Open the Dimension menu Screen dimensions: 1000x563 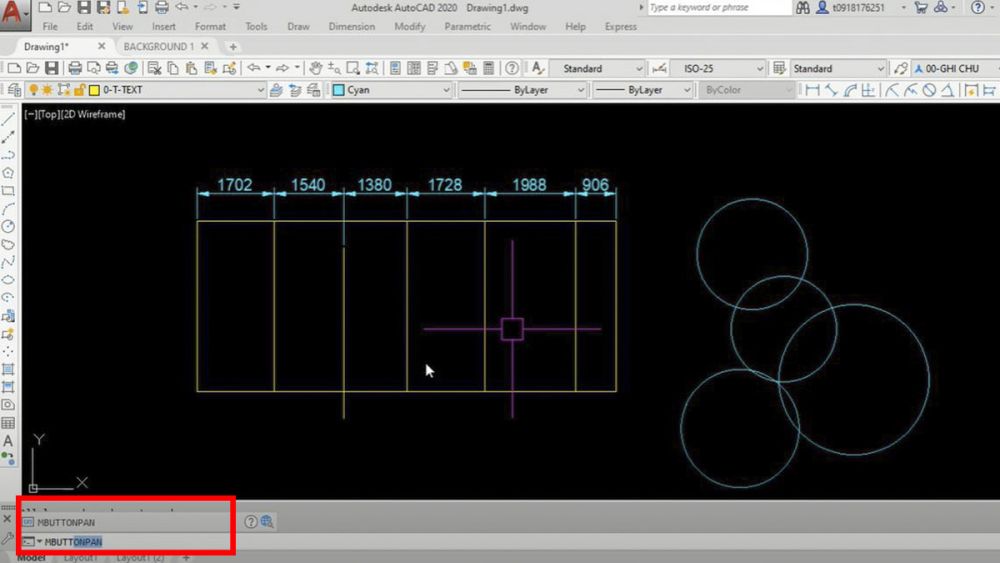(x=351, y=27)
